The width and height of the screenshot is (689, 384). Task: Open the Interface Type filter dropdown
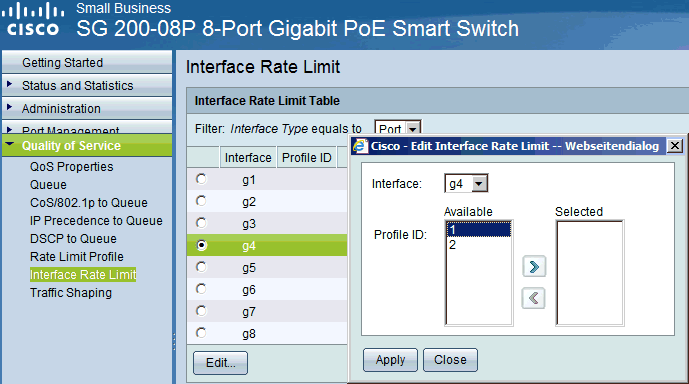click(398, 128)
